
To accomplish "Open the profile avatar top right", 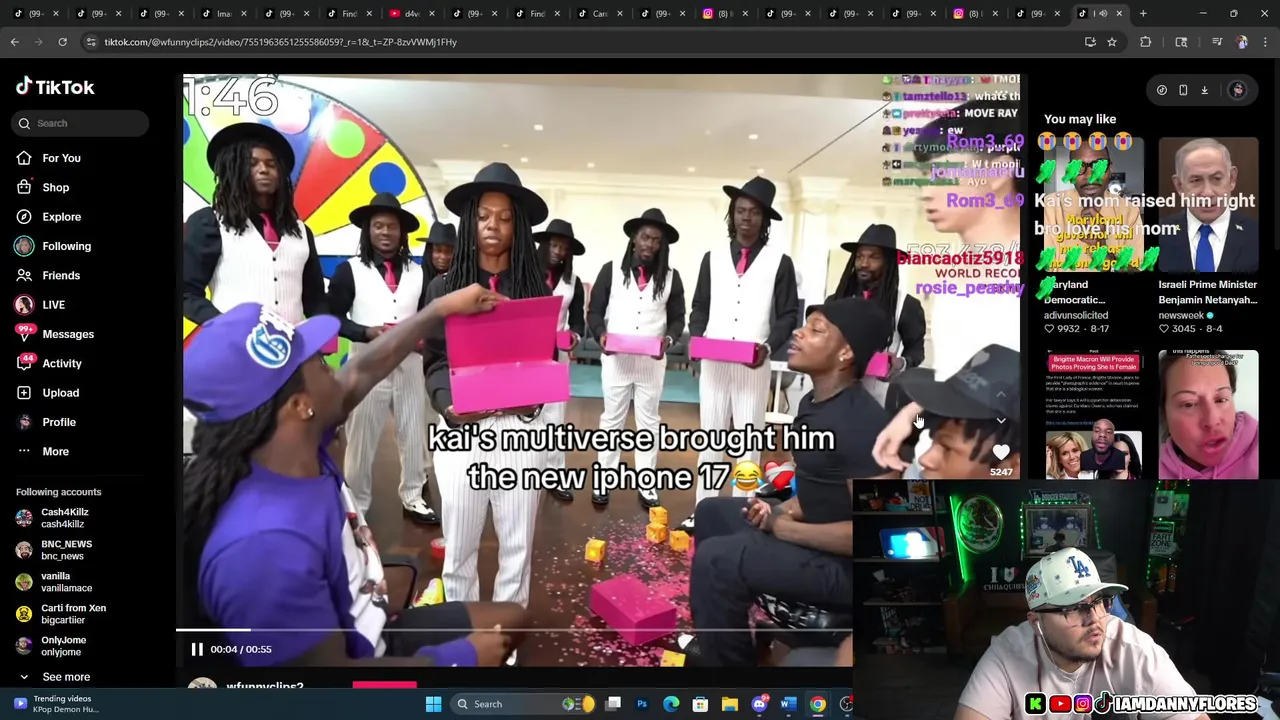I will (x=1237, y=90).
